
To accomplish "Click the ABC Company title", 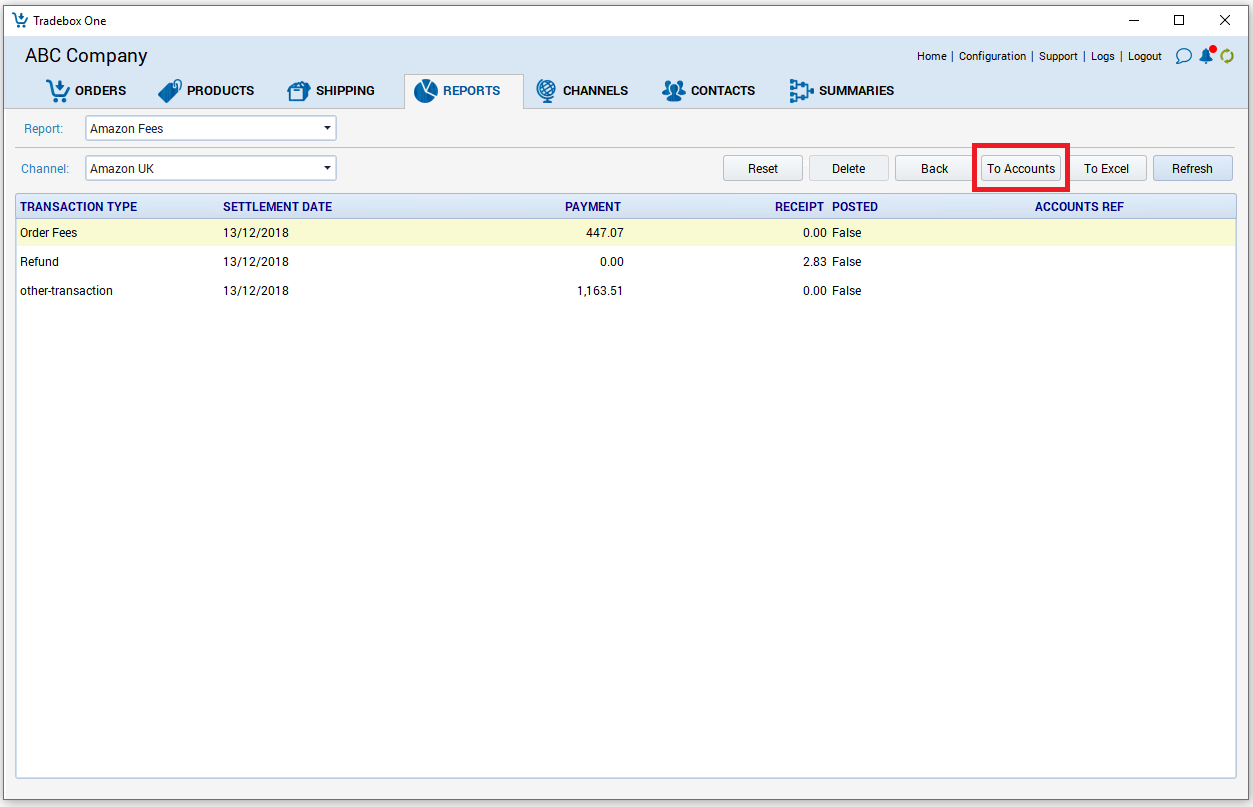I will pyautogui.click(x=86, y=56).
